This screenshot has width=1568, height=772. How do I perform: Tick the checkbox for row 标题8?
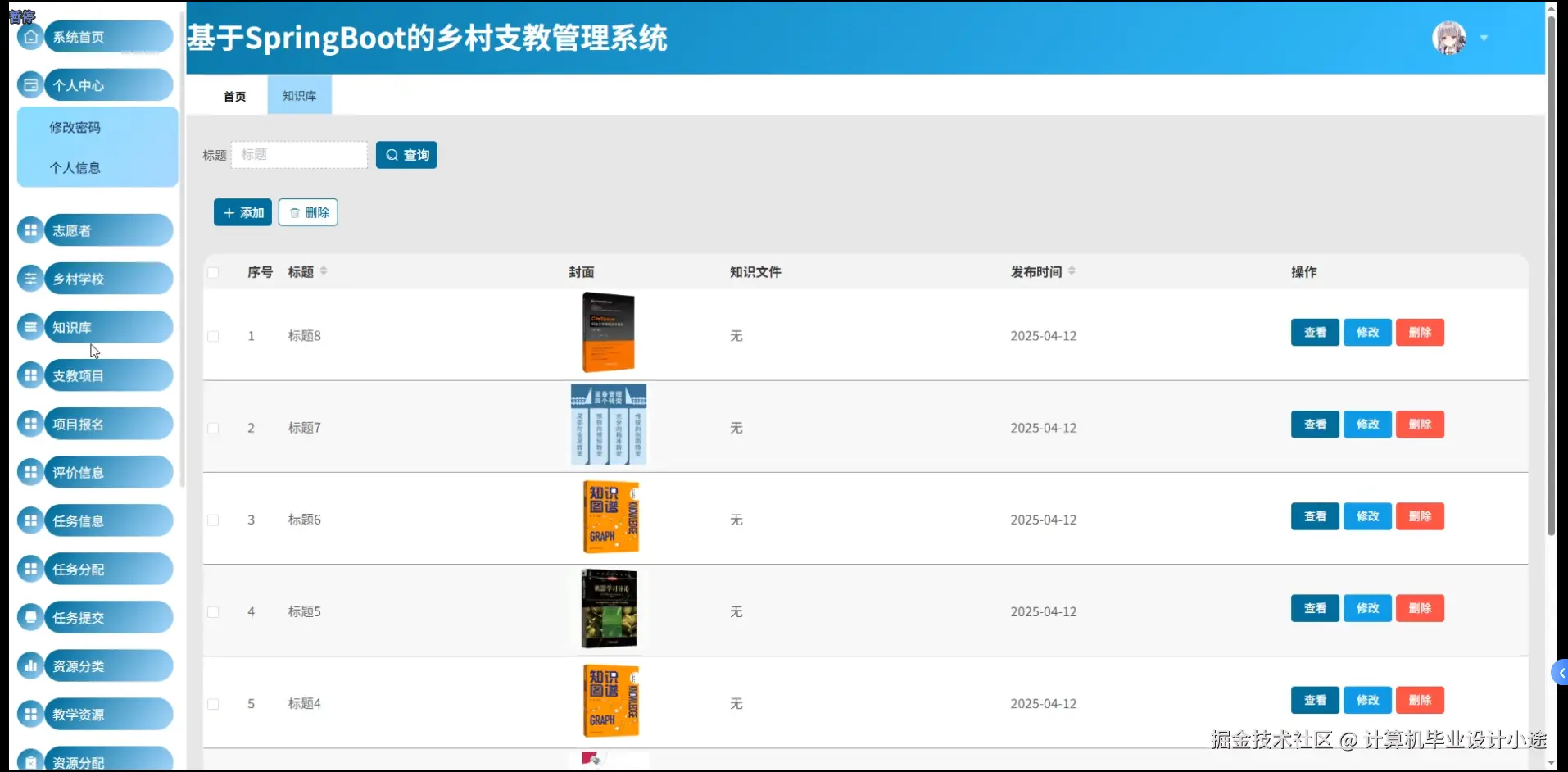[213, 336]
